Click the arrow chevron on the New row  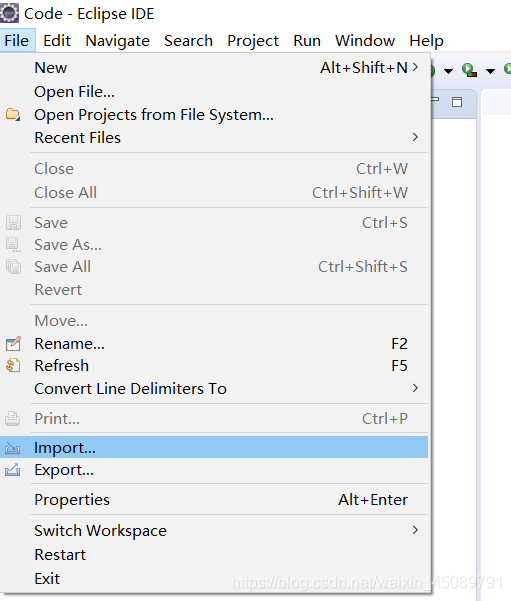tap(415, 67)
